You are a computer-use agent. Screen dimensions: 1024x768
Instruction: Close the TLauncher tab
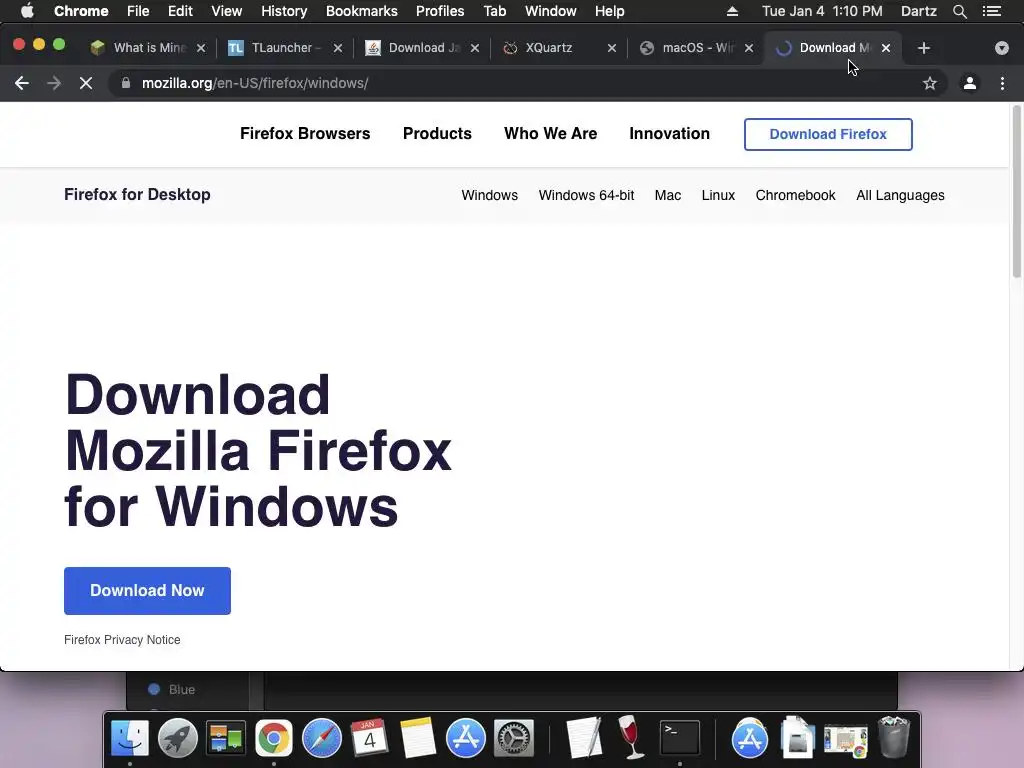point(338,48)
